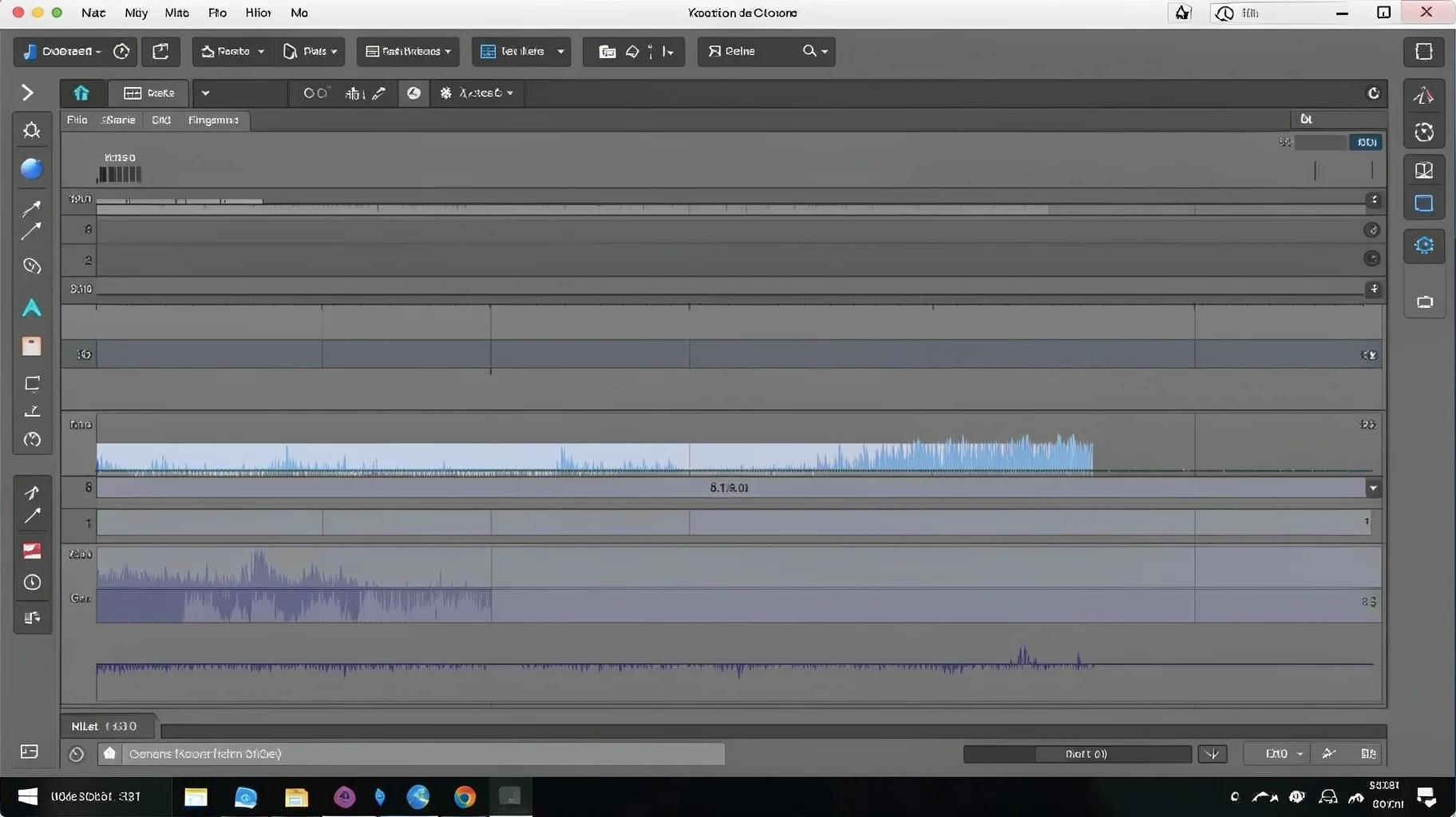This screenshot has height=817, width=1456.
Task: Click the blue gear icon in the right panel
Action: [1424, 245]
